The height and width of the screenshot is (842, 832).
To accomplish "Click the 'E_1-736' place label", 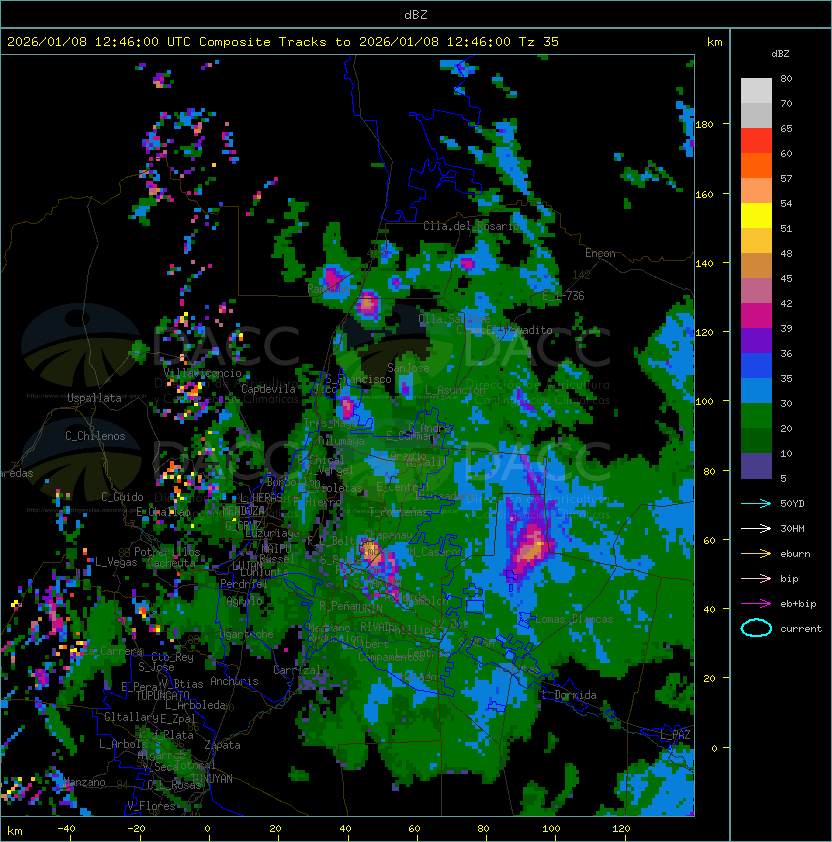I will point(563,296).
